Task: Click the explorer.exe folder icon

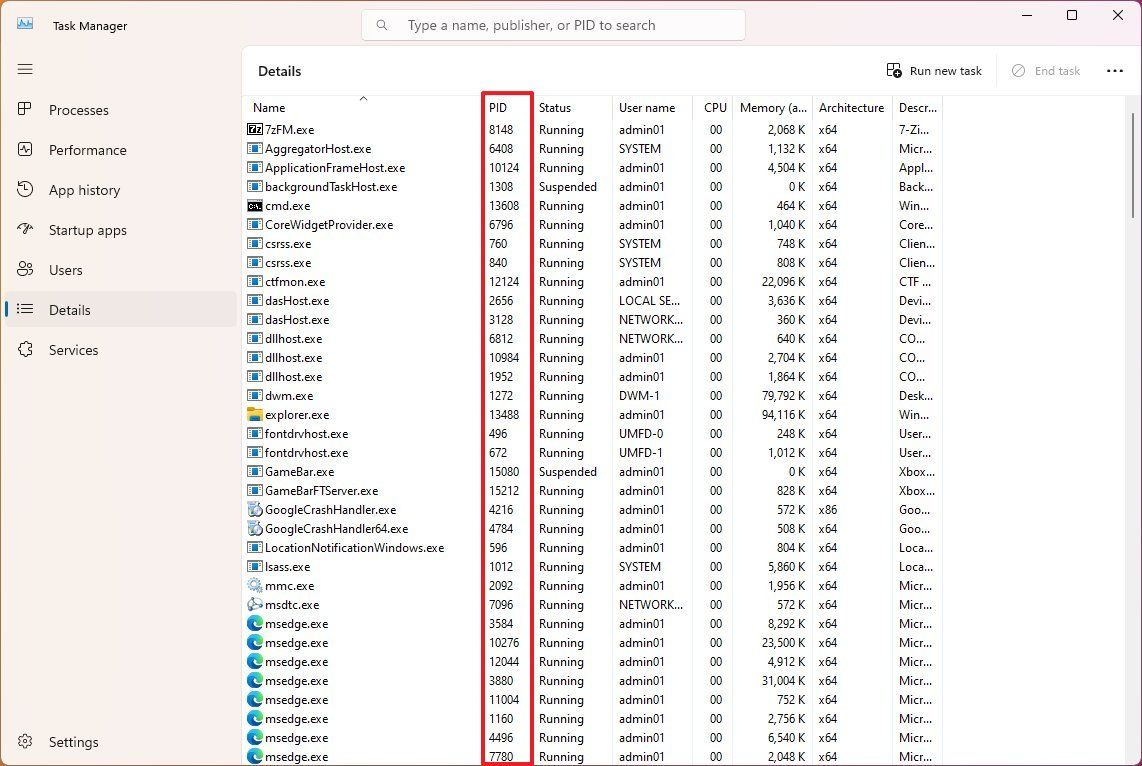Action: click(253, 414)
